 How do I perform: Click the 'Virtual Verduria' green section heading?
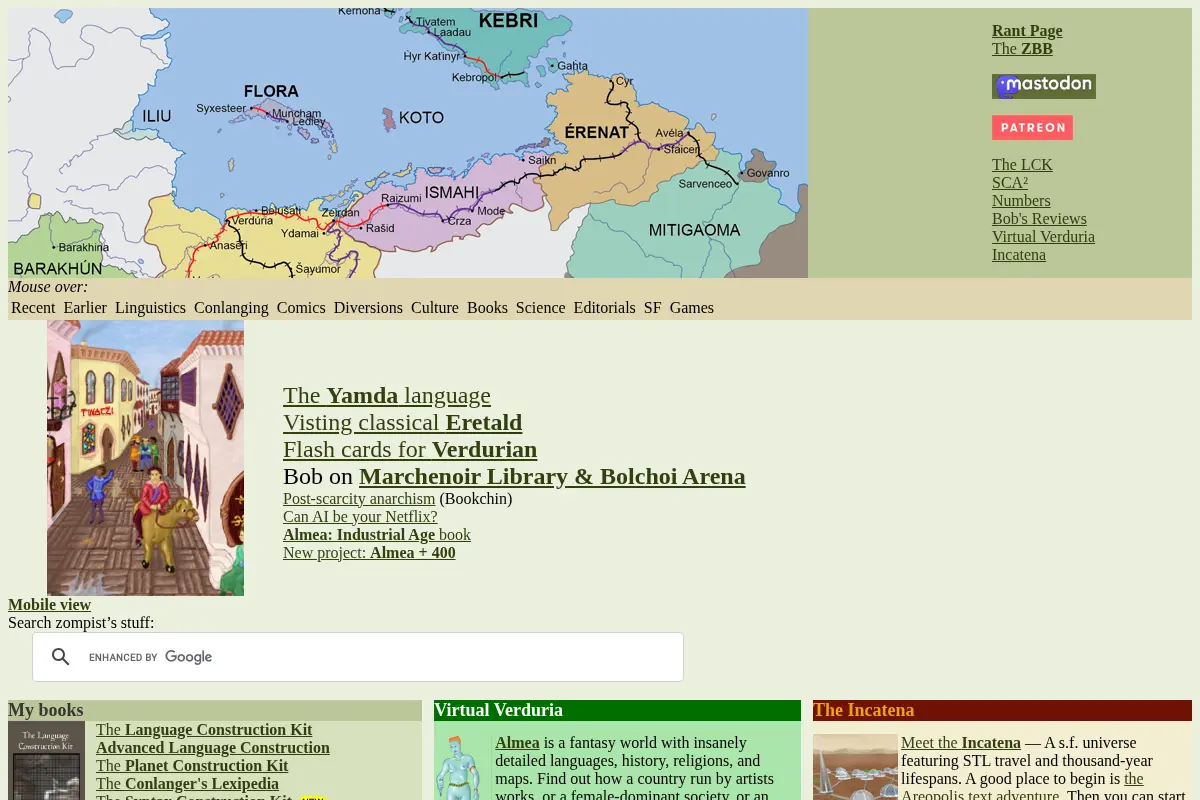pyautogui.click(x=499, y=710)
